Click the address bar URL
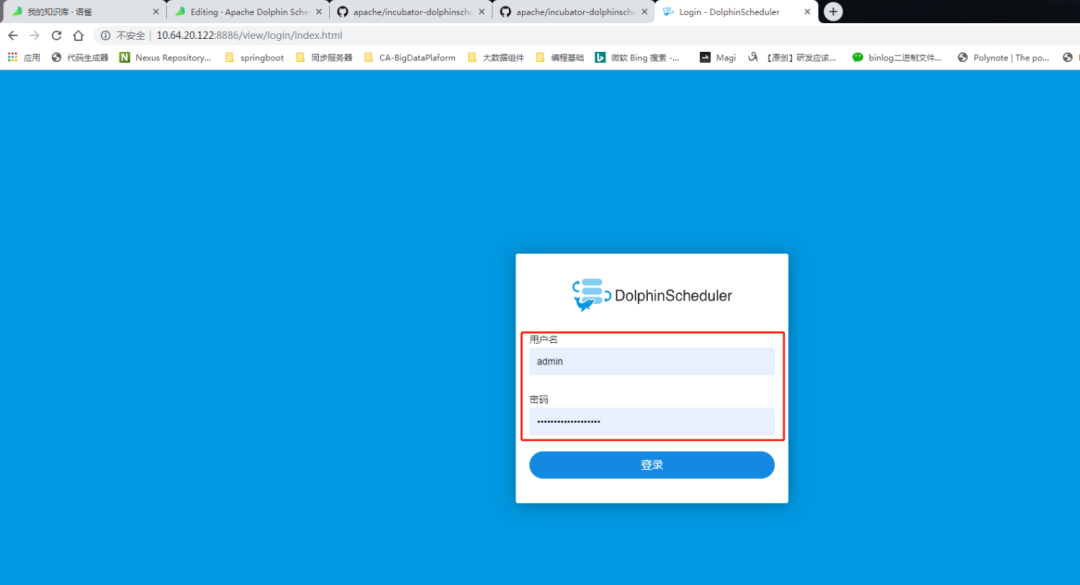1080x585 pixels. (249, 35)
